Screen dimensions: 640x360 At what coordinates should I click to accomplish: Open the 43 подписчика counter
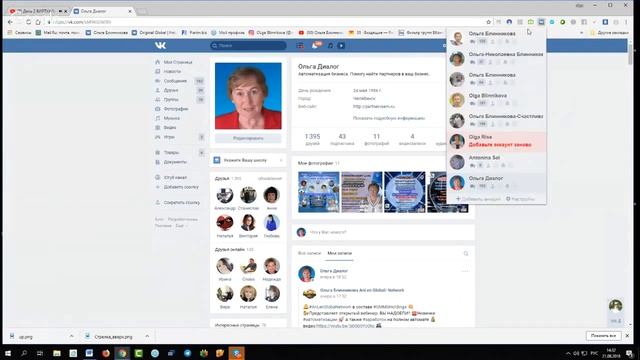point(342,139)
